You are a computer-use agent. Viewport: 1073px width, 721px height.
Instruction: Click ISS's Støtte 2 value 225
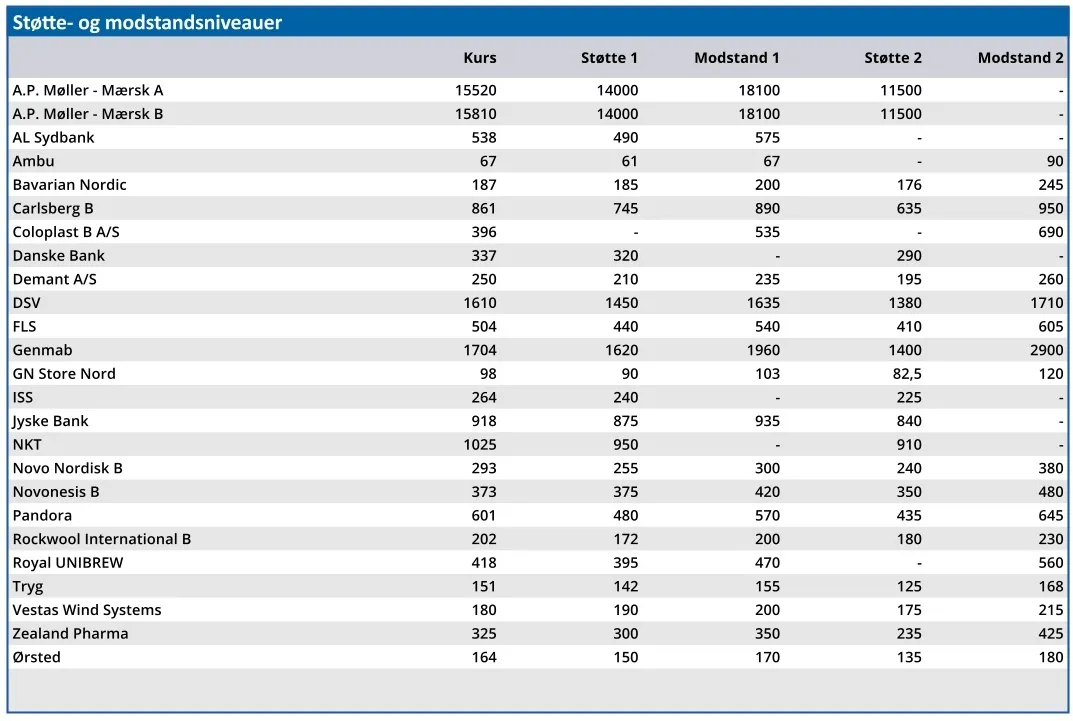click(x=909, y=397)
